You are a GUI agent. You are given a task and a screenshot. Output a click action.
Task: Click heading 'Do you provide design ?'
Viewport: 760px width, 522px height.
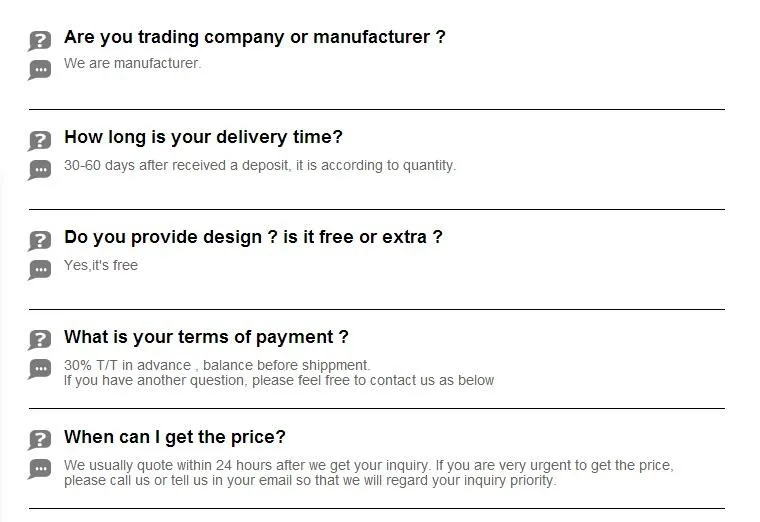pos(253,237)
